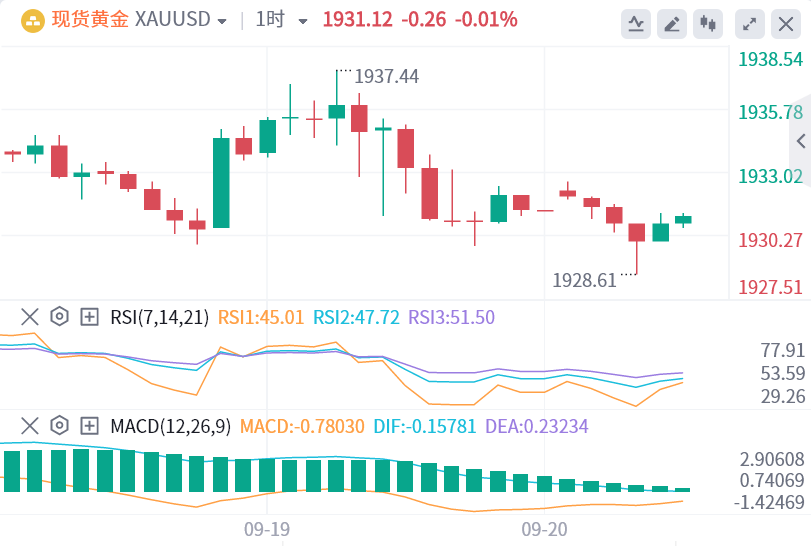Screen dimensions: 811x546
Task: Remove the MACD indicator panel
Action: (x=30, y=426)
